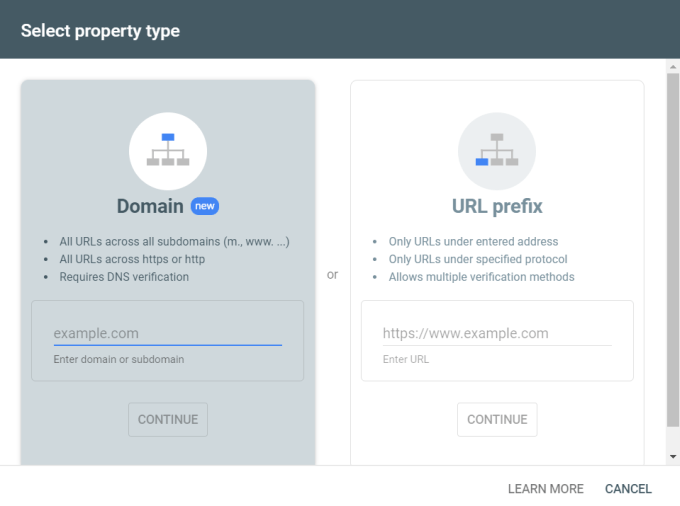Click the URL prefix network icon

pyautogui.click(x=497, y=151)
